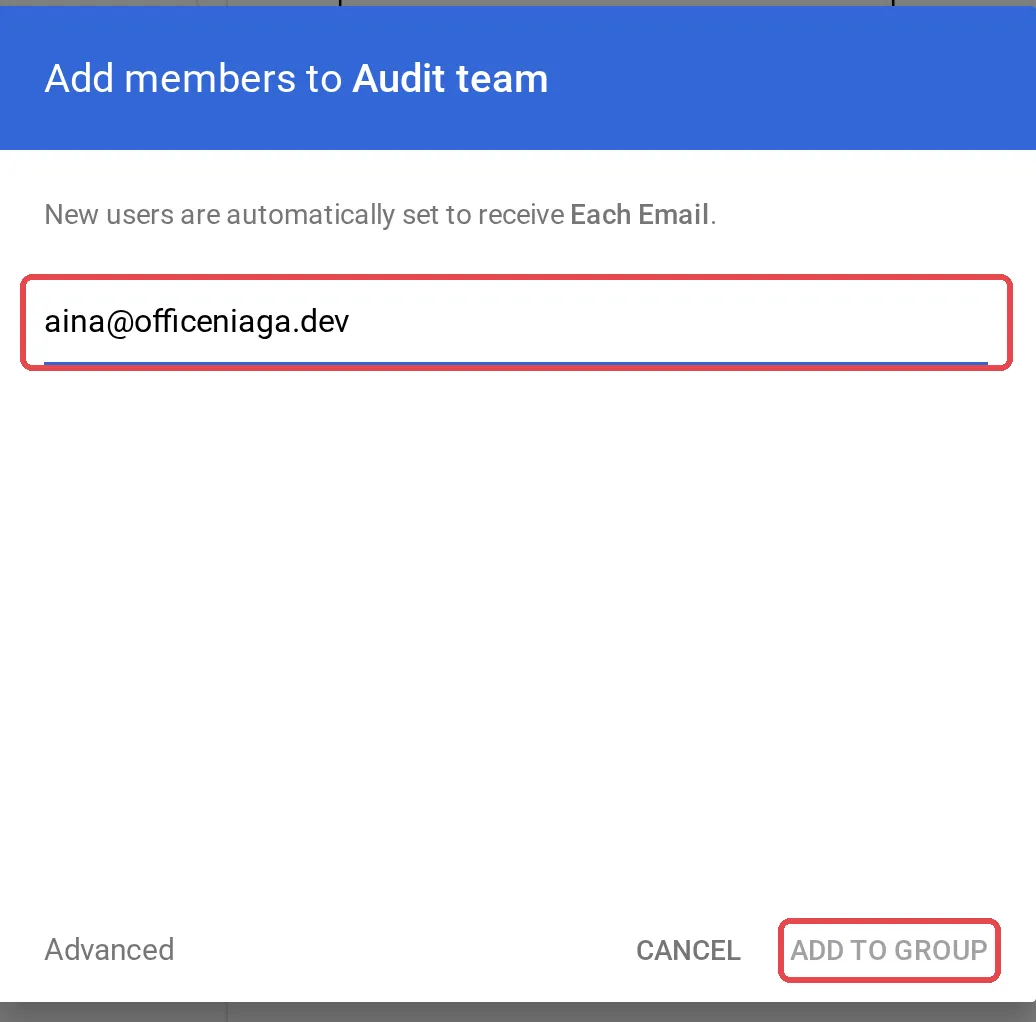Open the Advanced options link
The height and width of the screenshot is (1022, 1036).
(x=109, y=949)
